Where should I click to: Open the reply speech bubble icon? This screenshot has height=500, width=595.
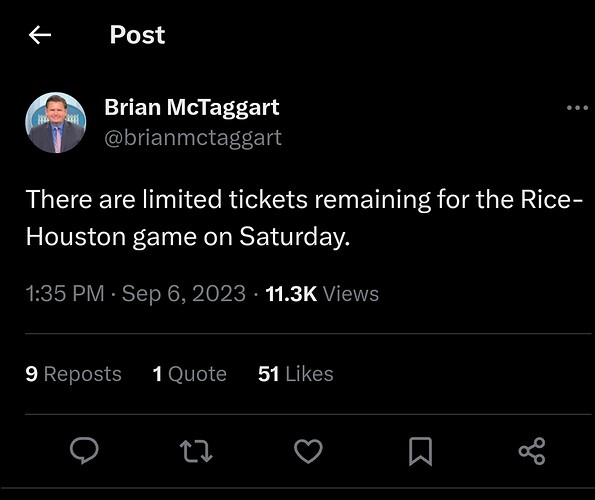(x=84, y=451)
